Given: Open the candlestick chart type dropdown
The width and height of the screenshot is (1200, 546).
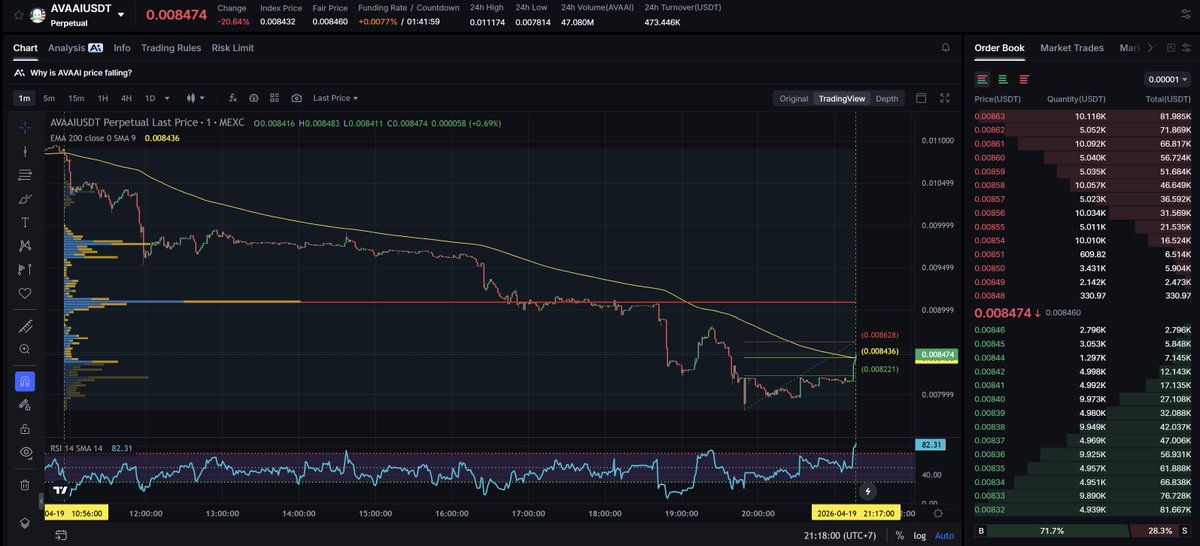Looking at the screenshot, I should (x=195, y=98).
